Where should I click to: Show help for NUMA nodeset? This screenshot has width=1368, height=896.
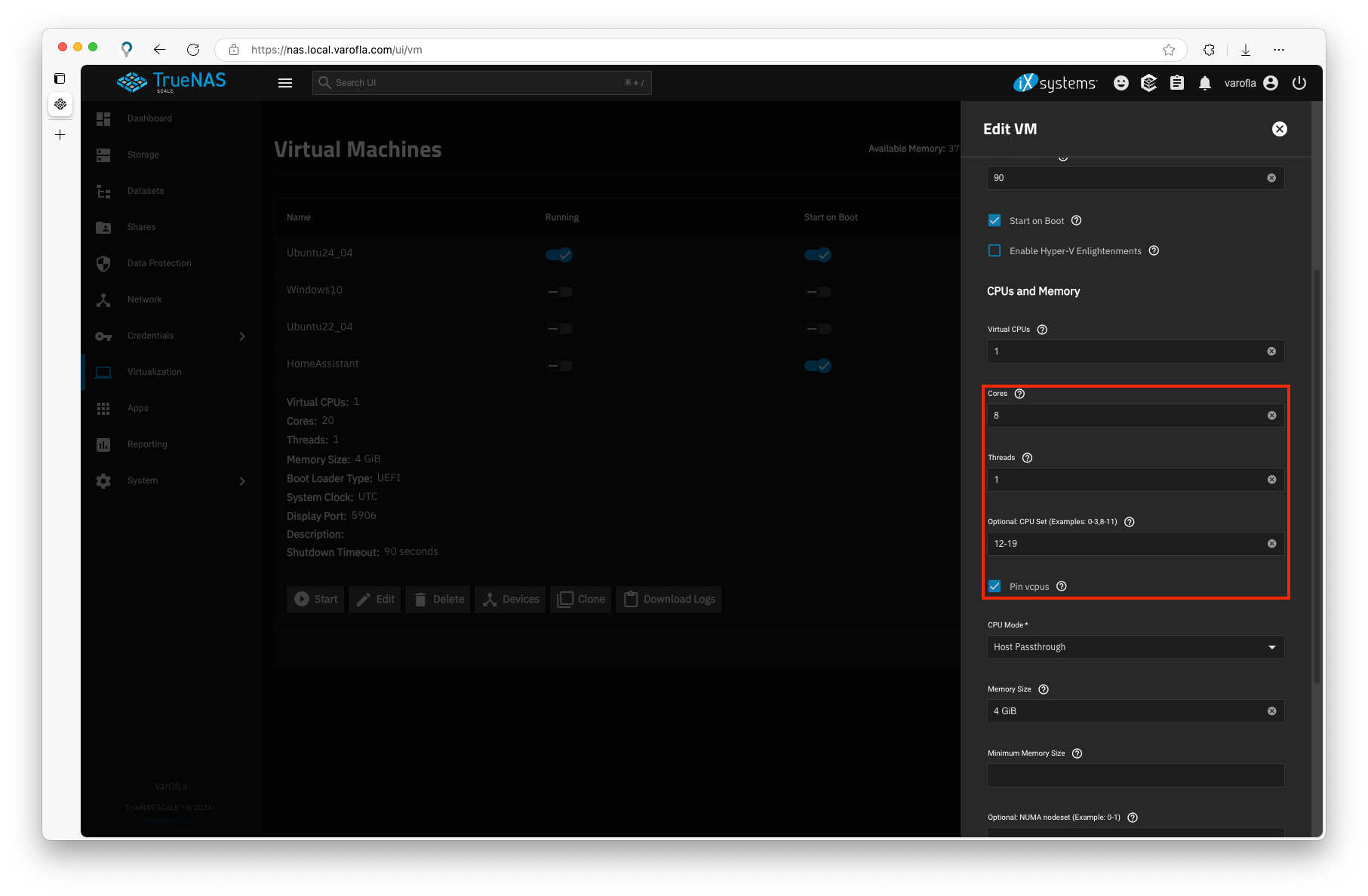coord(1133,818)
